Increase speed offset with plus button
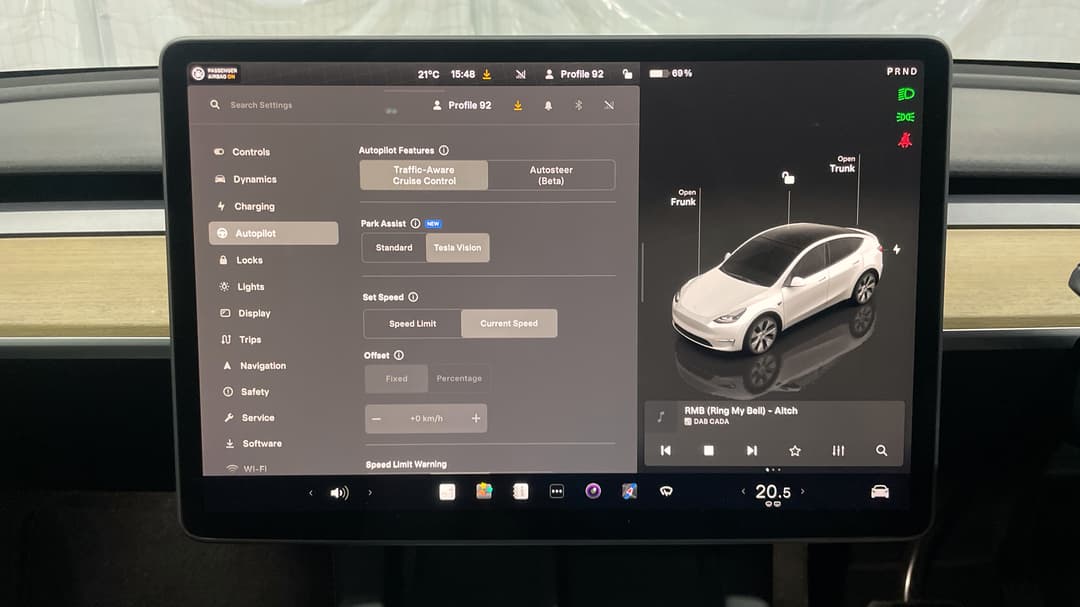 (x=476, y=418)
